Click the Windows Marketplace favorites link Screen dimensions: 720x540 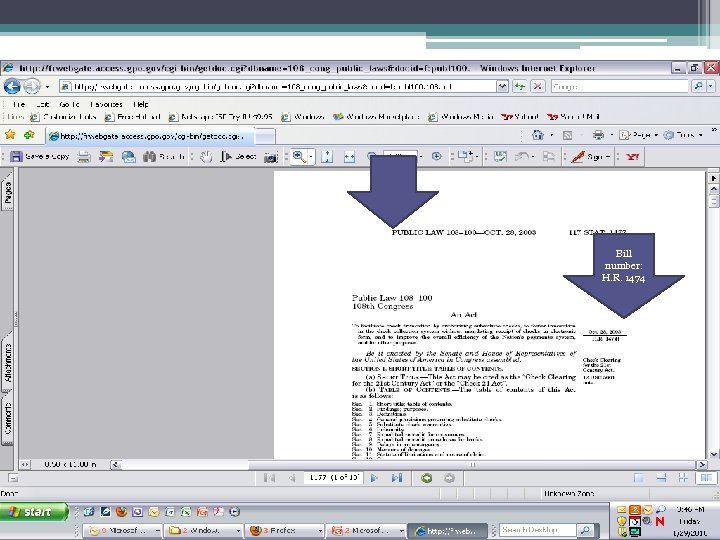pos(376,117)
